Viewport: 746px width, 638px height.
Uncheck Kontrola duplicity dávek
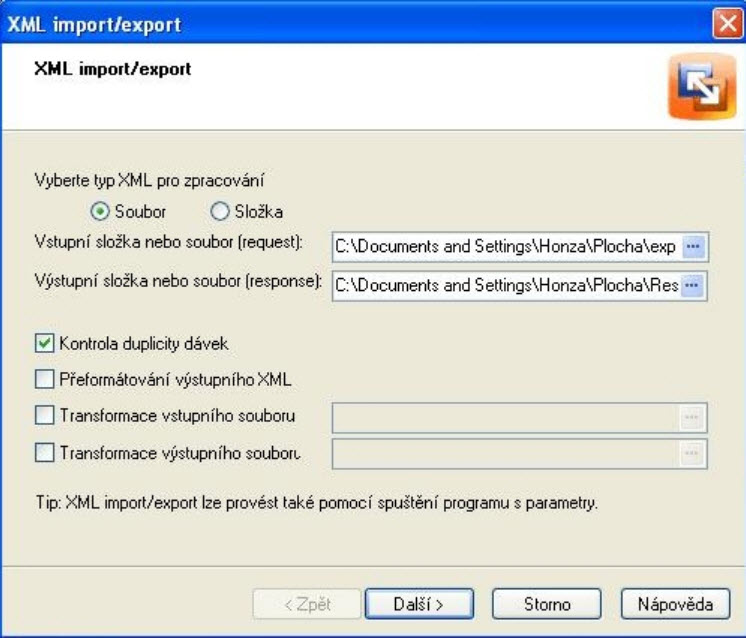pyautogui.click(x=44, y=343)
